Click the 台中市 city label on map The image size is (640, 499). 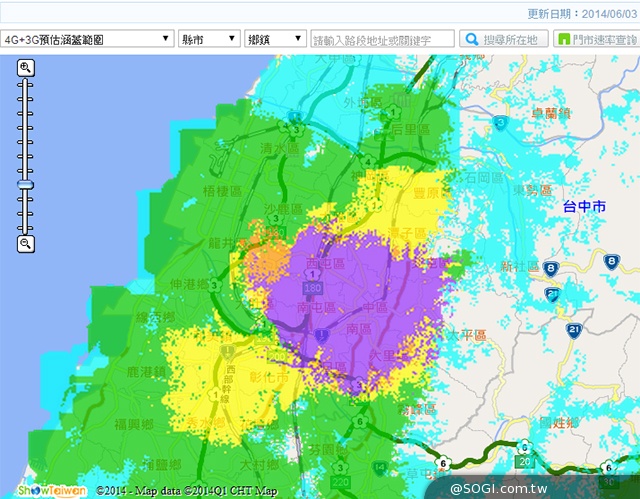(x=584, y=207)
